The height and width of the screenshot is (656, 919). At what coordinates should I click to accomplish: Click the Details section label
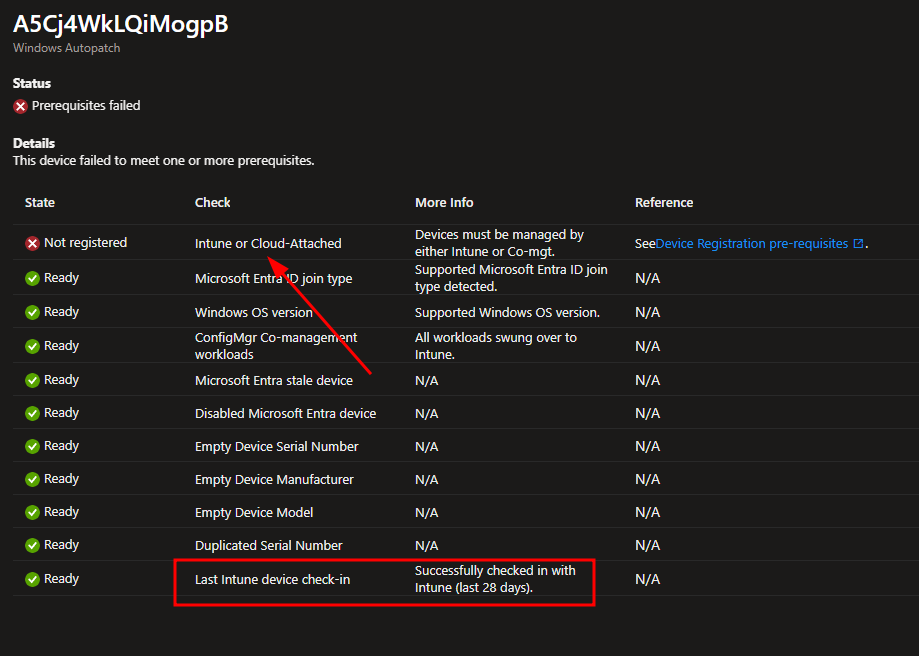point(34,143)
